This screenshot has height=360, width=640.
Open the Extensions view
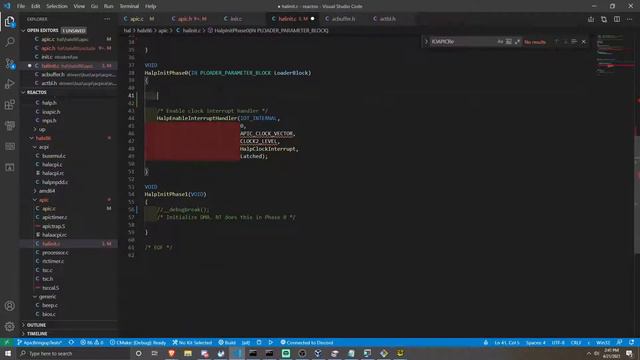coord(10,105)
